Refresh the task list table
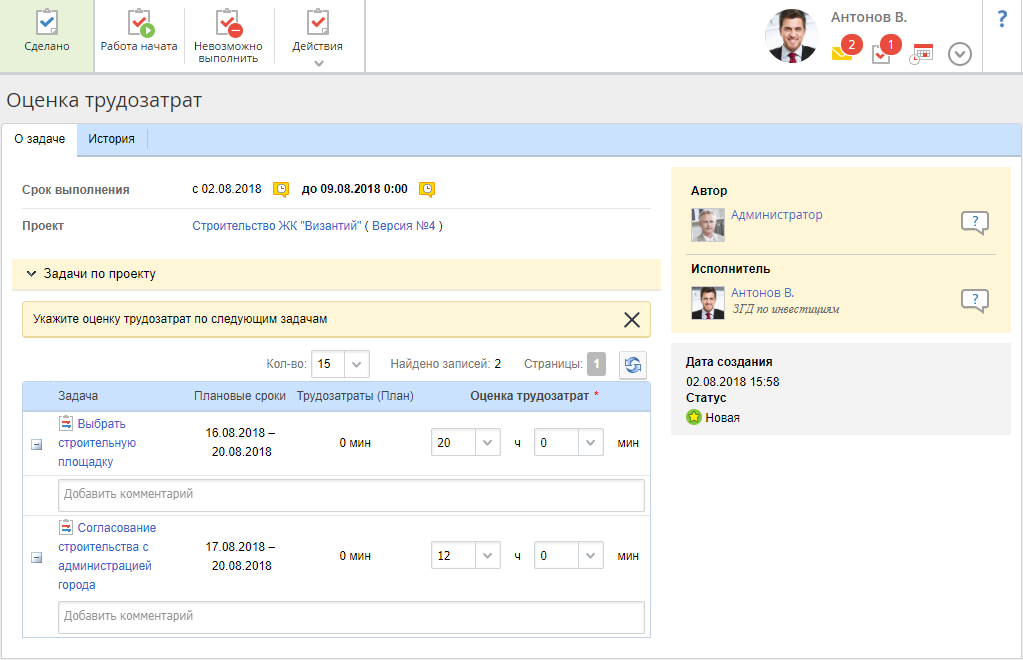 point(632,365)
